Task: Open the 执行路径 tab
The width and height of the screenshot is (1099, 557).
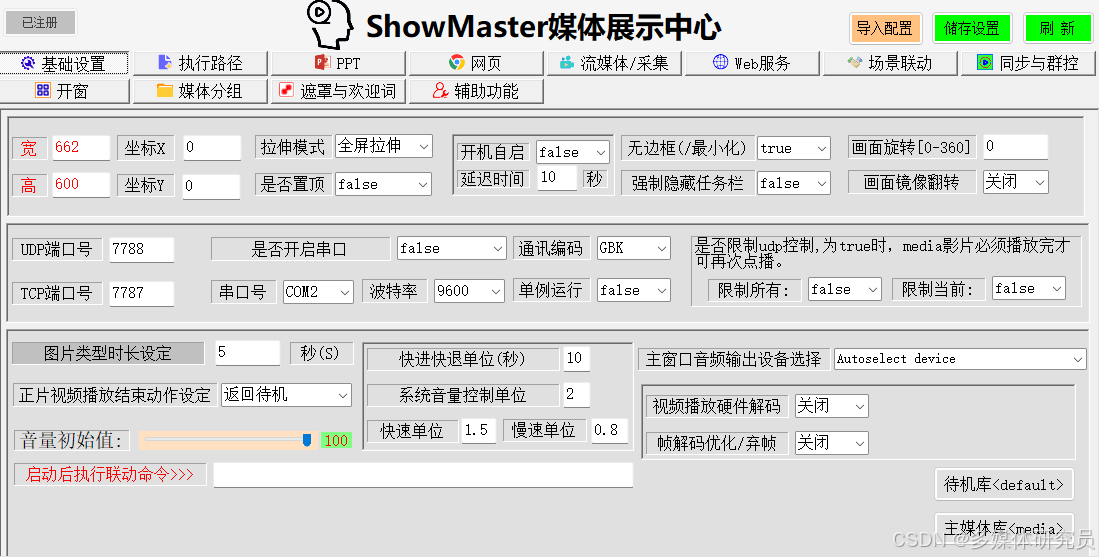Action: [200, 63]
